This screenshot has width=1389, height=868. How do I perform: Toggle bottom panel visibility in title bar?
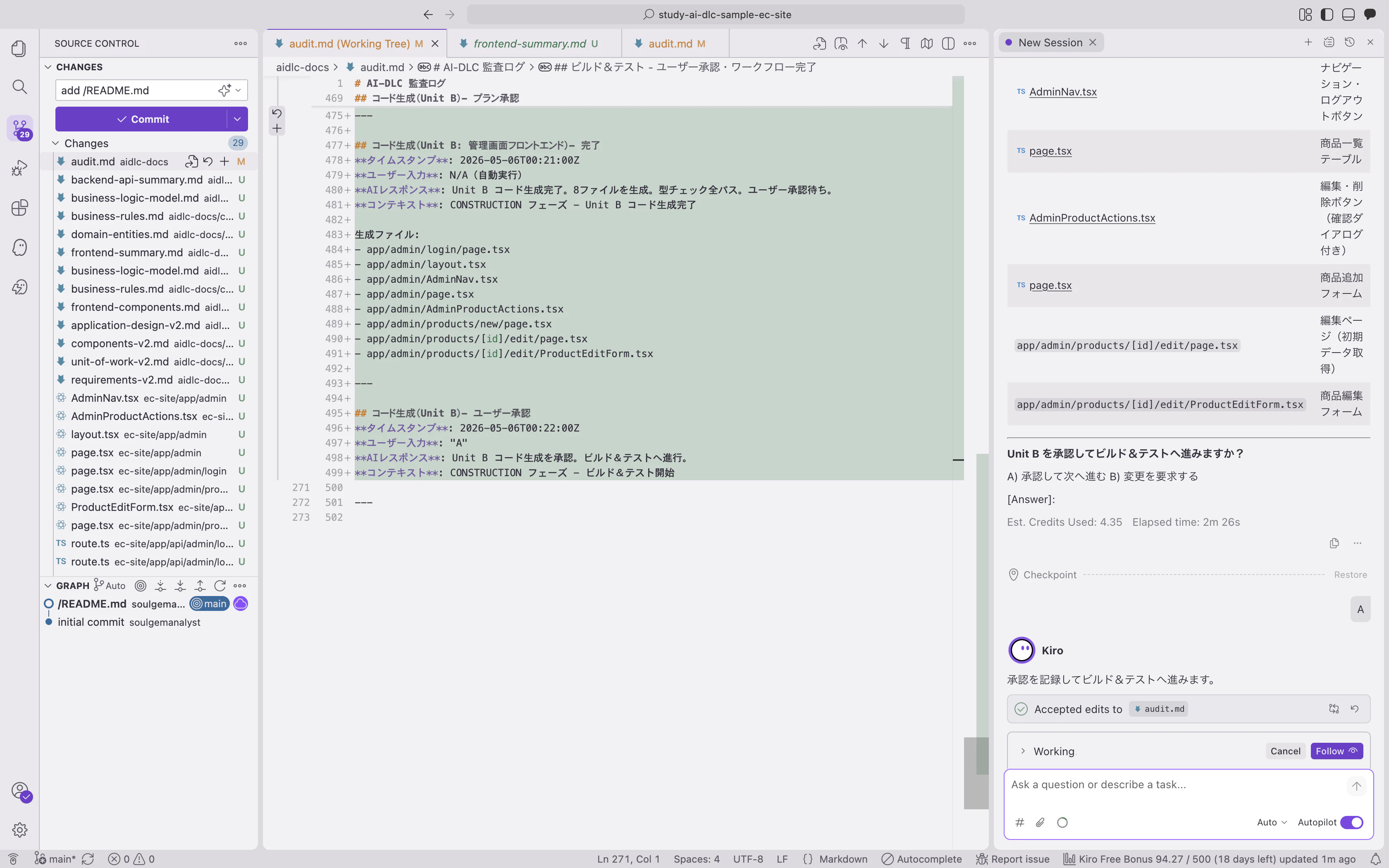coord(1348,15)
